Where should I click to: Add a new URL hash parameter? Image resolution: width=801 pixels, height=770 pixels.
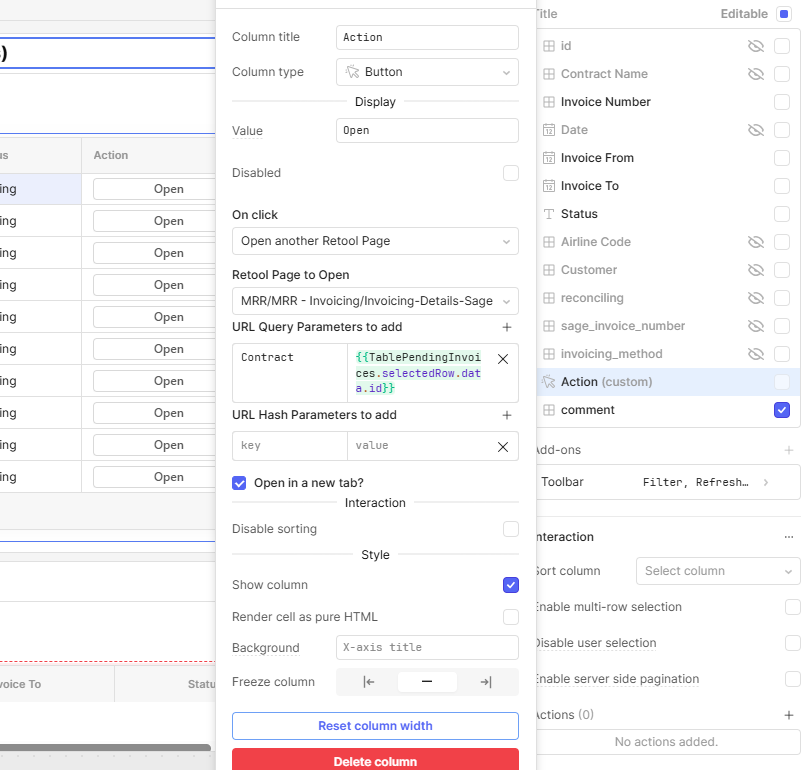click(x=506, y=415)
